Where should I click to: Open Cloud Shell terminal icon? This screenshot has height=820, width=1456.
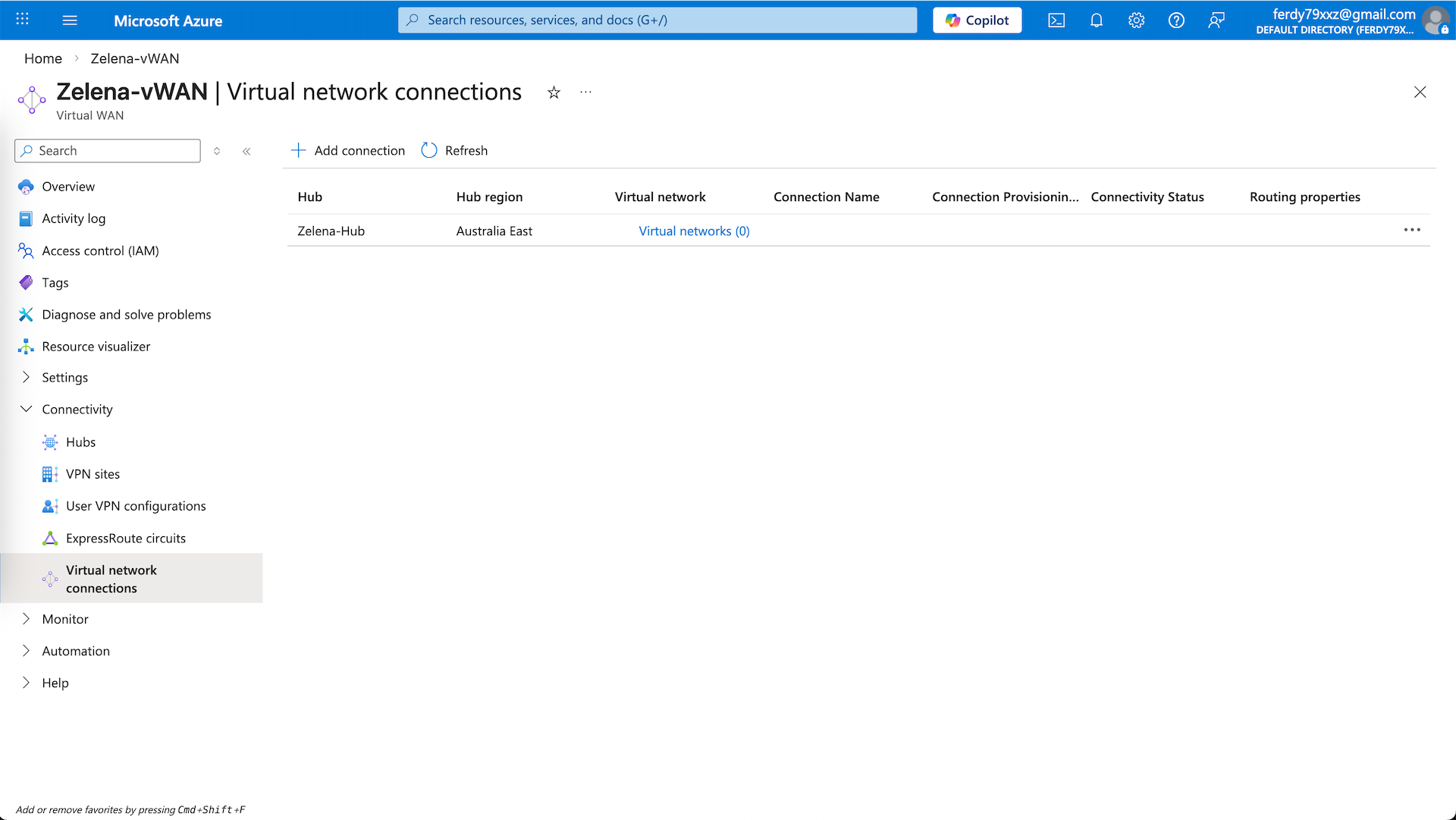(x=1056, y=20)
